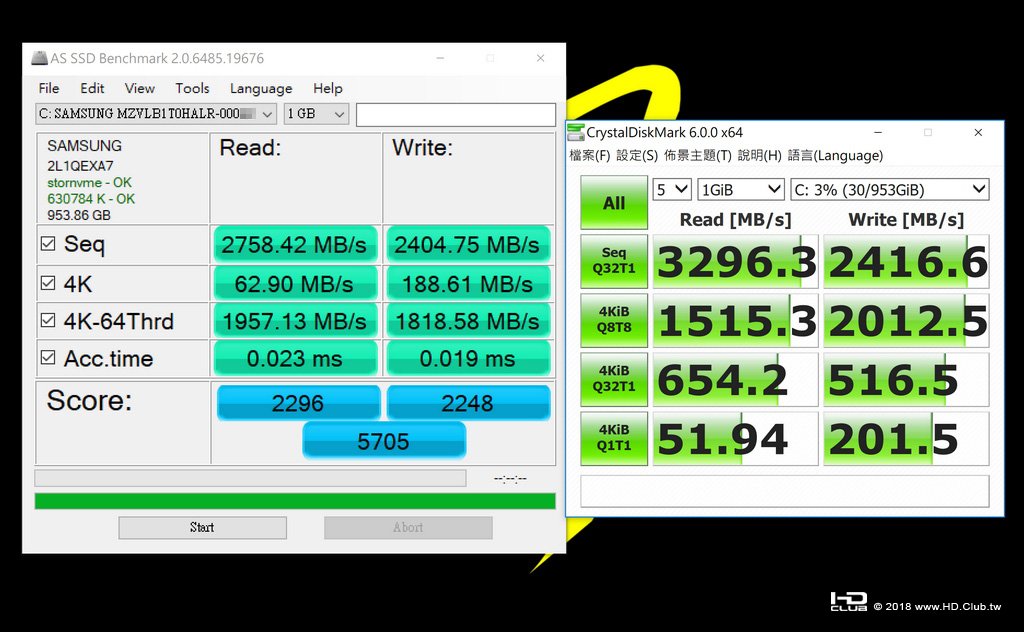
Task: Open the 1 GB test size dropdown
Action: (316, 114)
